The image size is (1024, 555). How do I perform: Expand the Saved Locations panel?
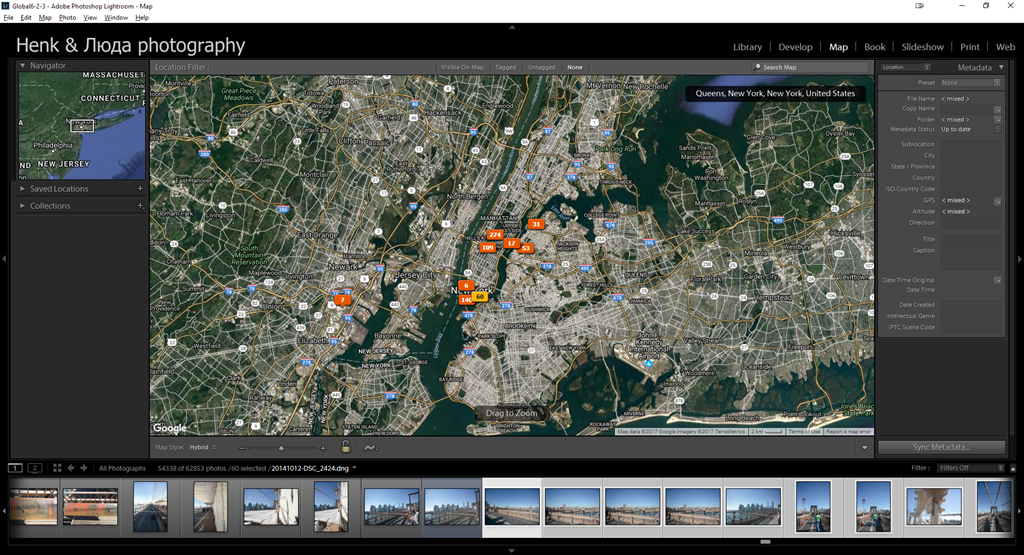coord(22,189)
